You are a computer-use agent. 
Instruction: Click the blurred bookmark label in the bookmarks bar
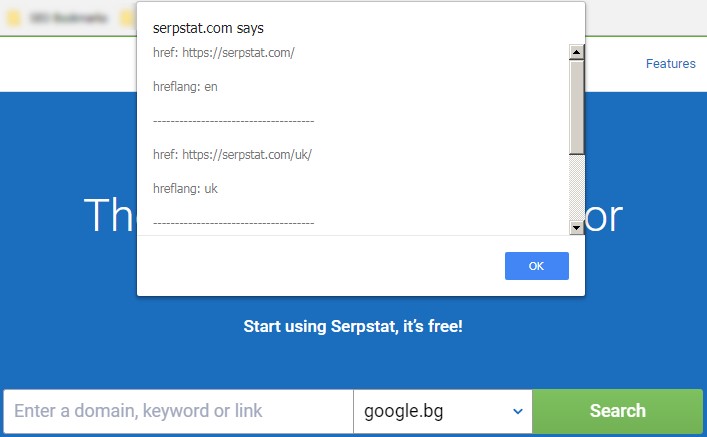click(x=68, y=18)
